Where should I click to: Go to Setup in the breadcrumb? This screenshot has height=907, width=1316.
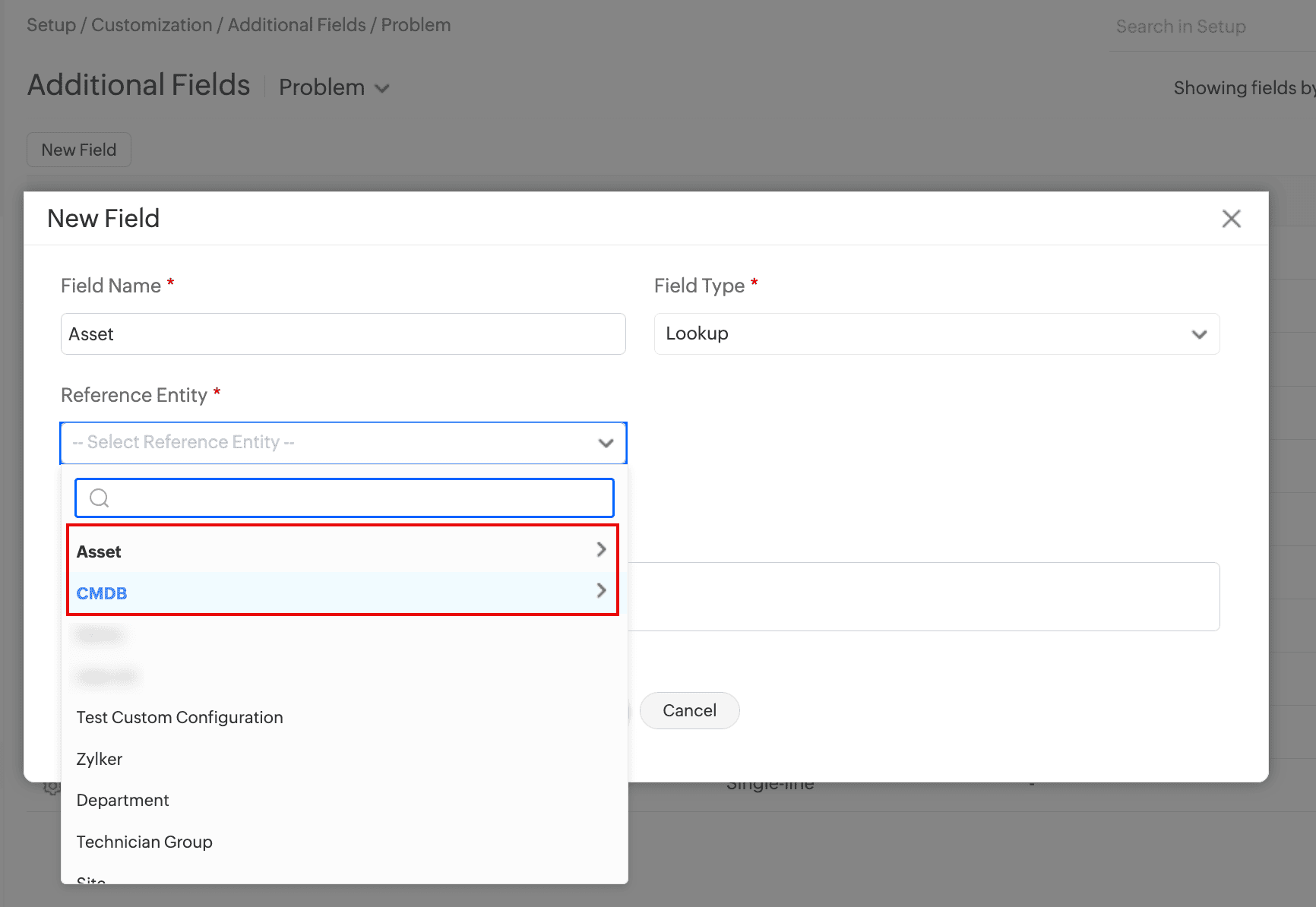(51, 25)
